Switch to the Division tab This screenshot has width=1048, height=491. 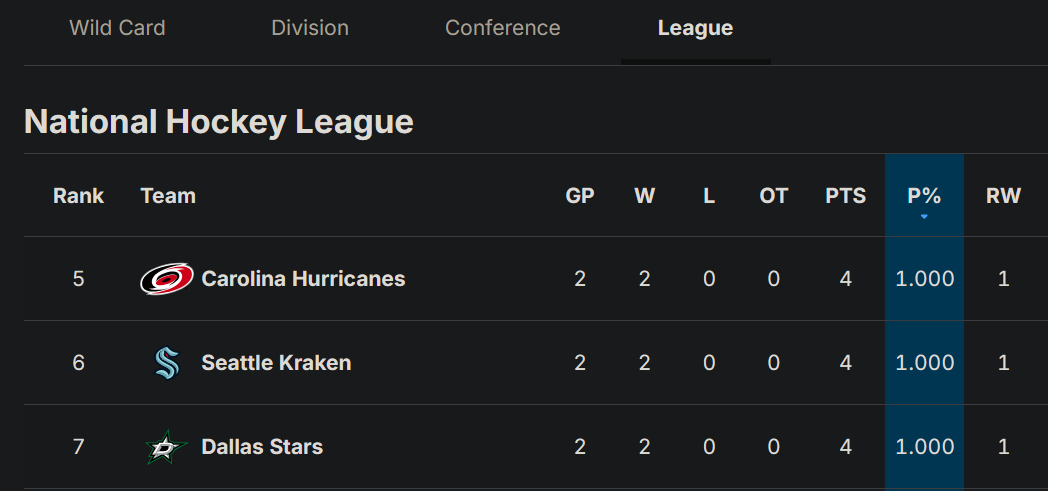pyautogui.click(x=310, y=28)
